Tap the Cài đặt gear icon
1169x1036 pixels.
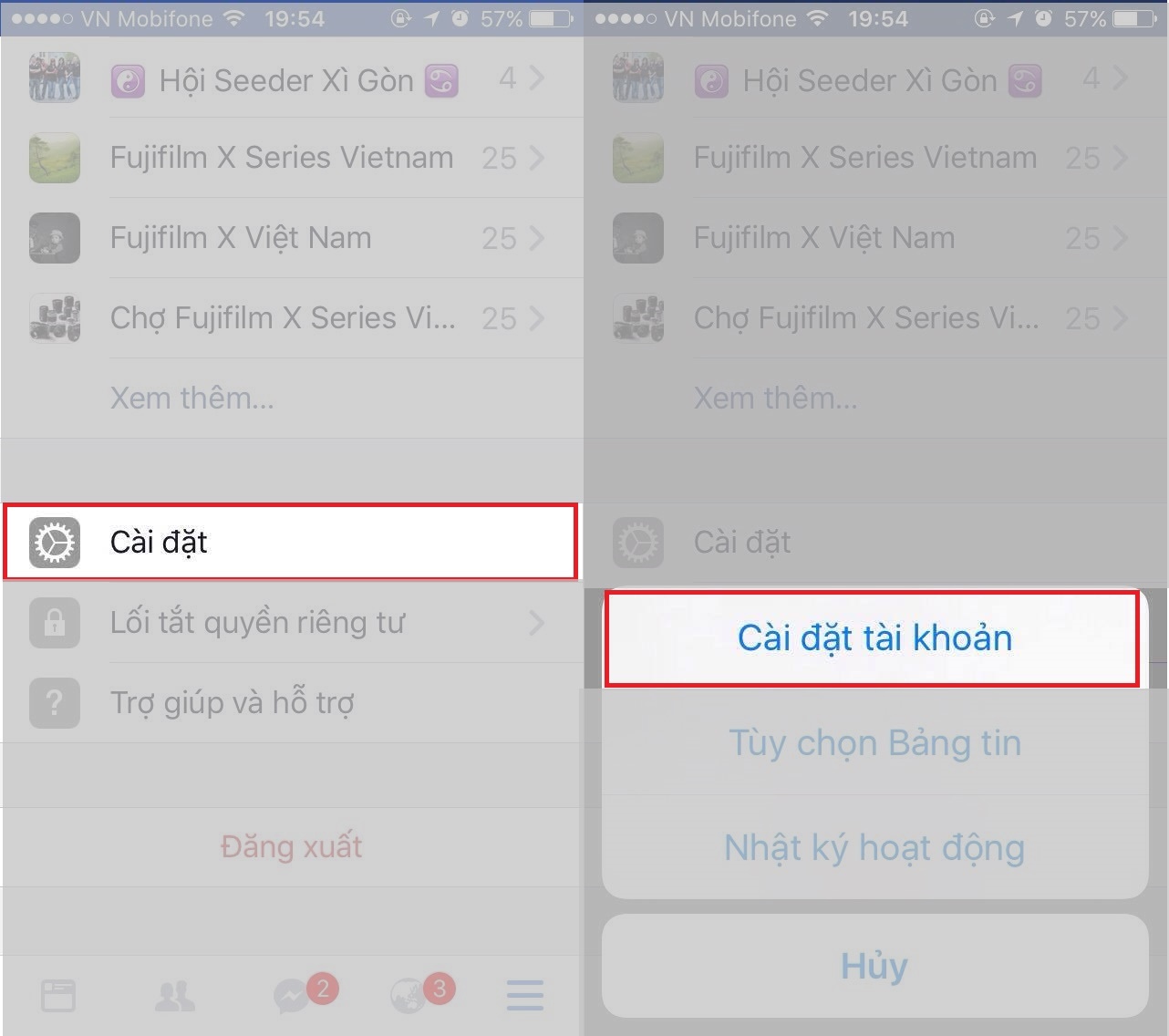pyautogui.click(x=55, y=543)
